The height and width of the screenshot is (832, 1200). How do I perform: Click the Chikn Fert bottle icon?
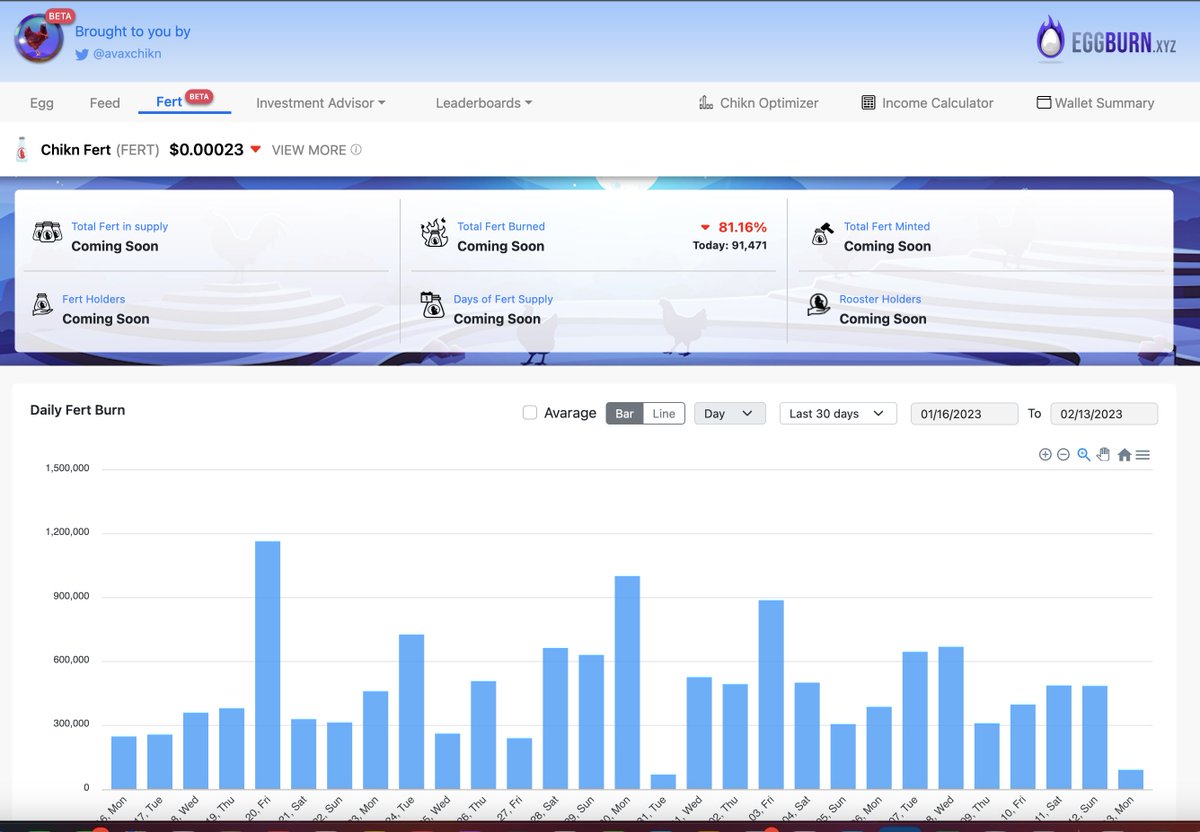21,149
